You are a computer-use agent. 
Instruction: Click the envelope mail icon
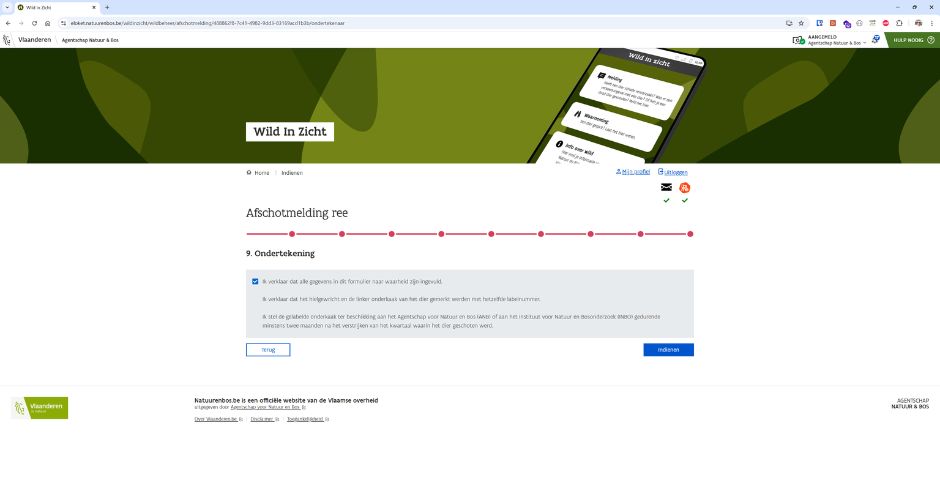point(666,187)
